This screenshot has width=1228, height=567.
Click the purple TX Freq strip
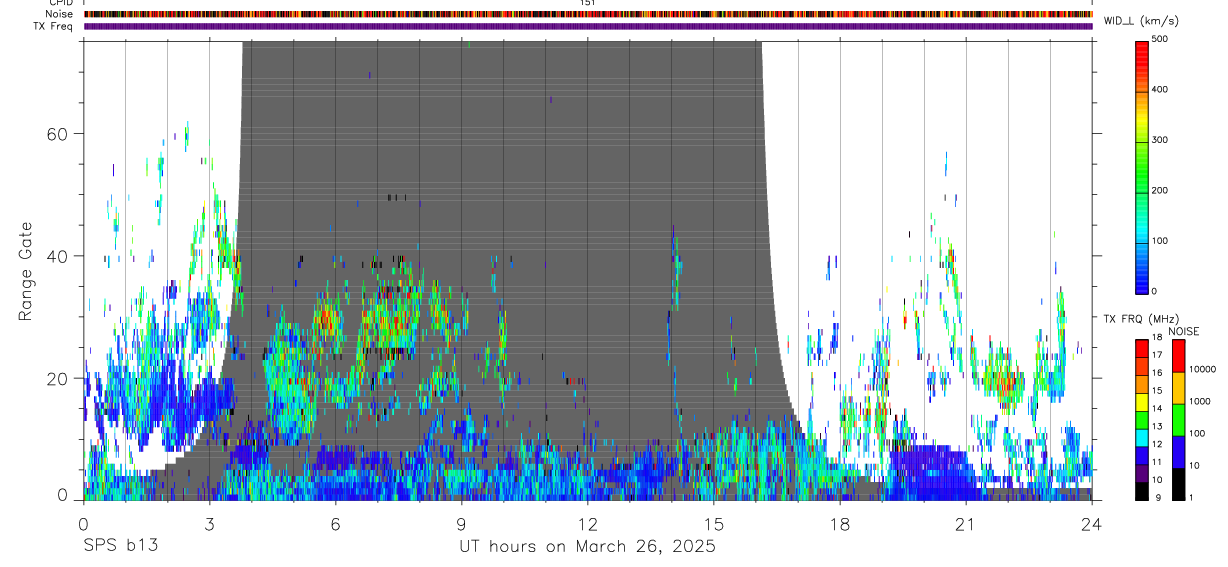click(x=588, y=26)
